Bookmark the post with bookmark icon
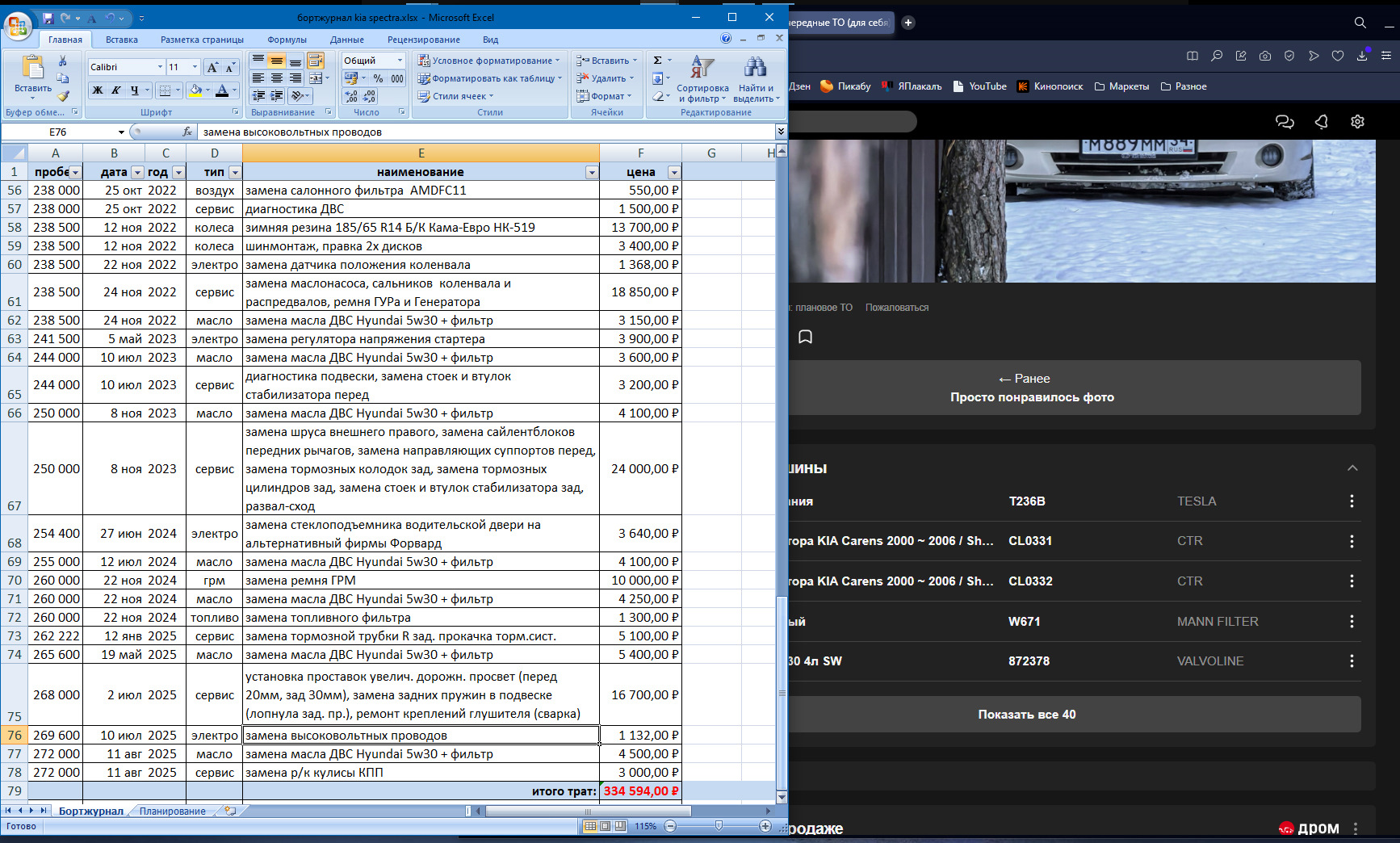Viewport: 1400px width, 843px height. click(x=805, y=337)
